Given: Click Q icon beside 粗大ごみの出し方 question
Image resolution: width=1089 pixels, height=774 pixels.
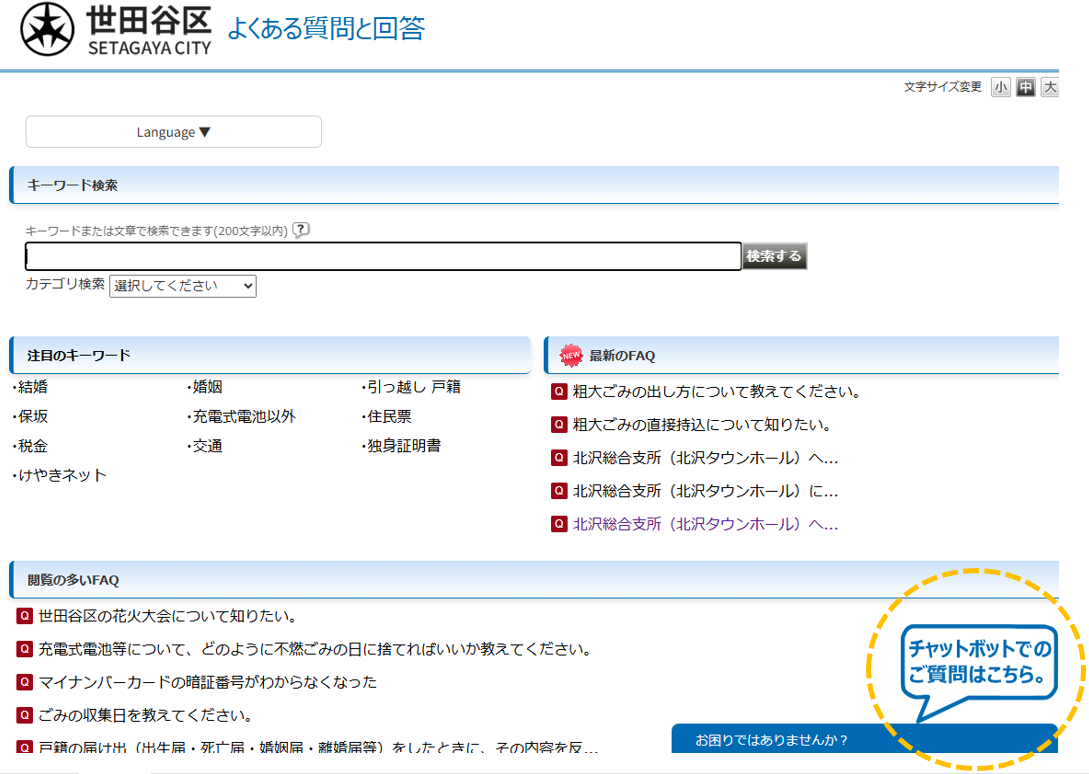Looking at the screenshot, I should (x=559, y=392).
